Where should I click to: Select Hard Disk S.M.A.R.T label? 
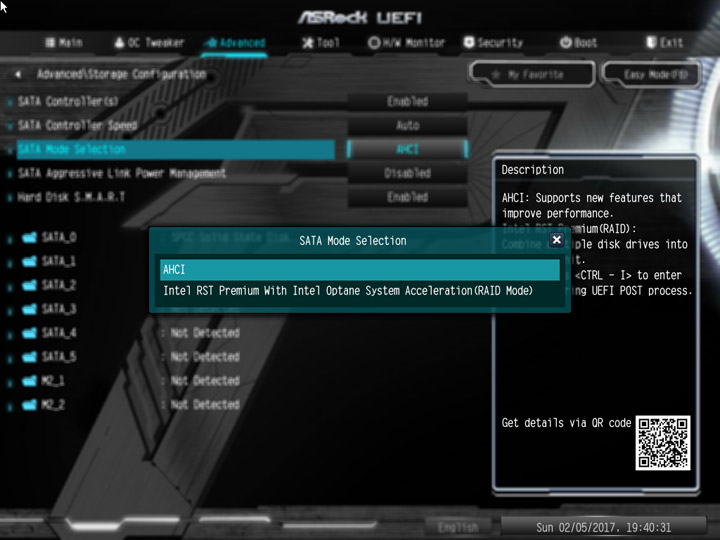pyautogui.click(x=71, y=197)
